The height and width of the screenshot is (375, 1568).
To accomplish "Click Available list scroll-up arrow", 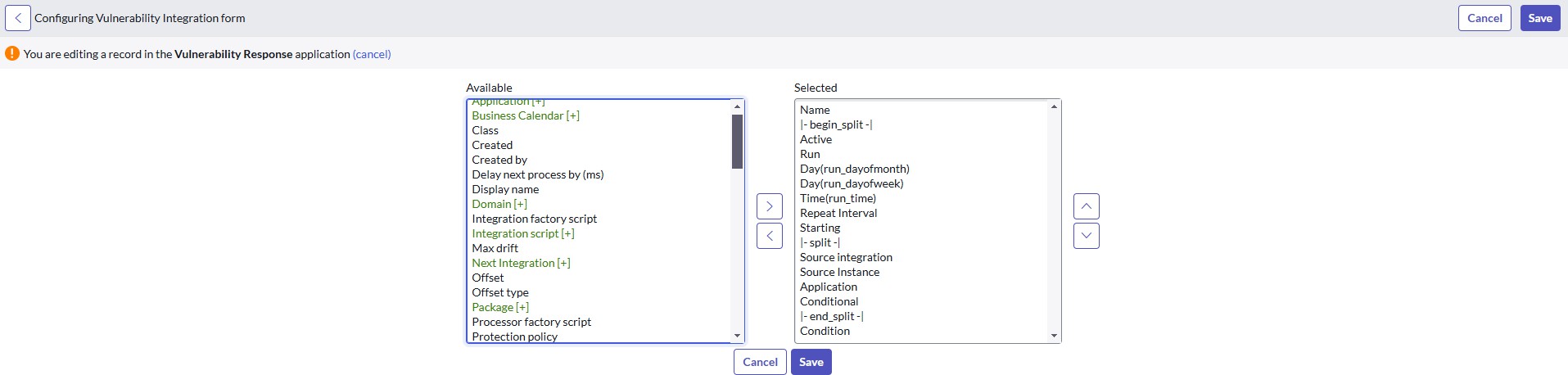I will tap(737, 106).
